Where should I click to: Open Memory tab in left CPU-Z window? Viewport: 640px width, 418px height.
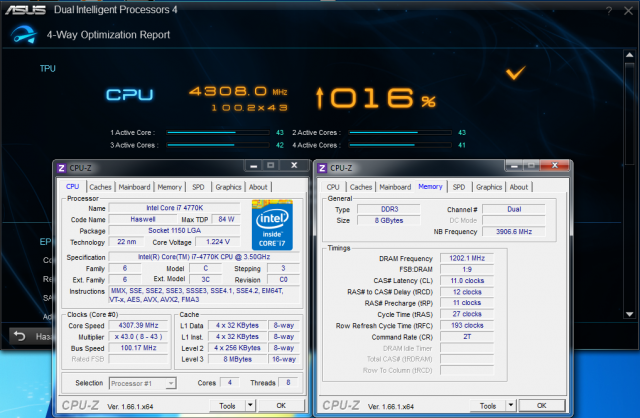click(170, 187)
